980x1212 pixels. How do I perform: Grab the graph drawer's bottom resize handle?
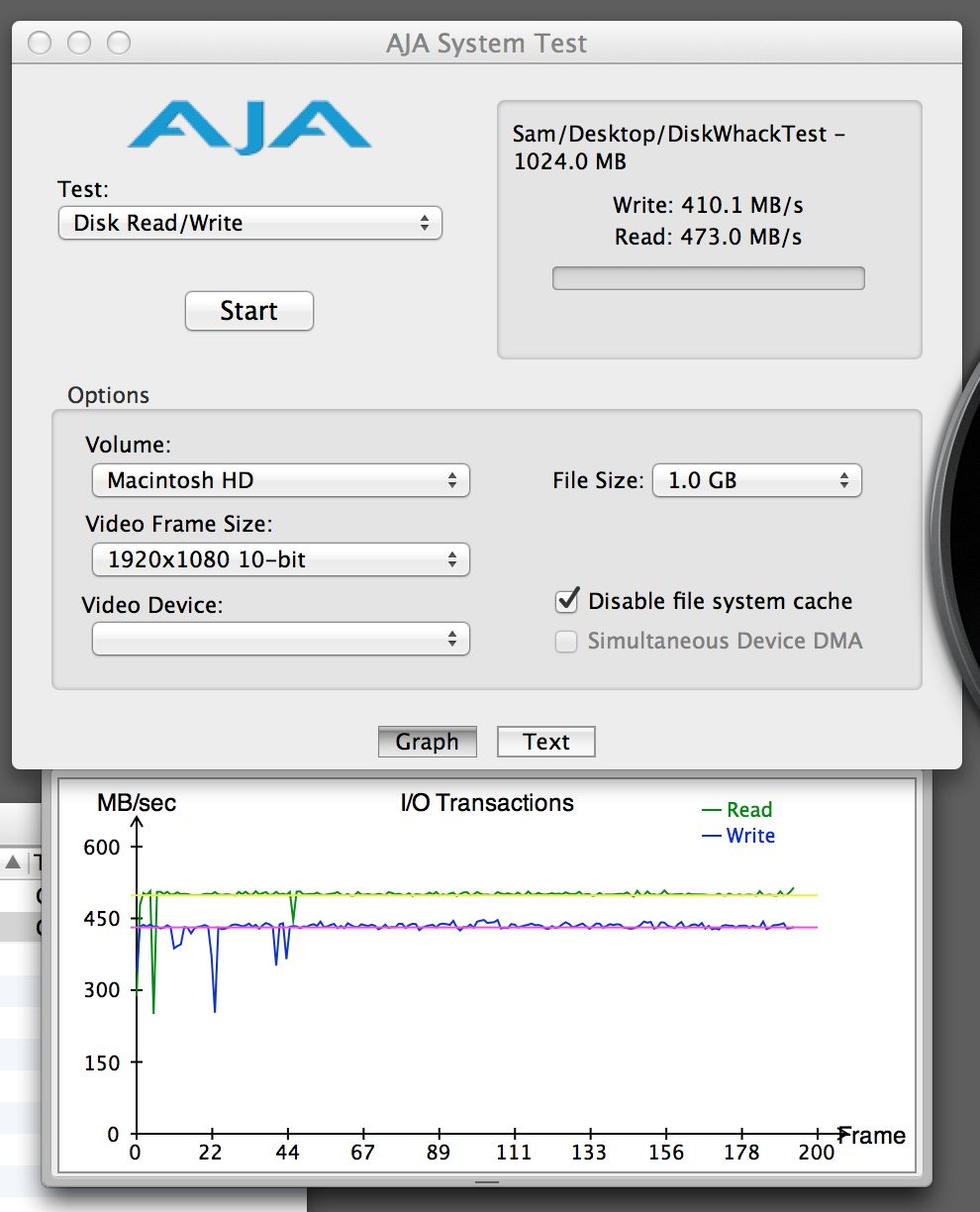(x=487, y=1181)
